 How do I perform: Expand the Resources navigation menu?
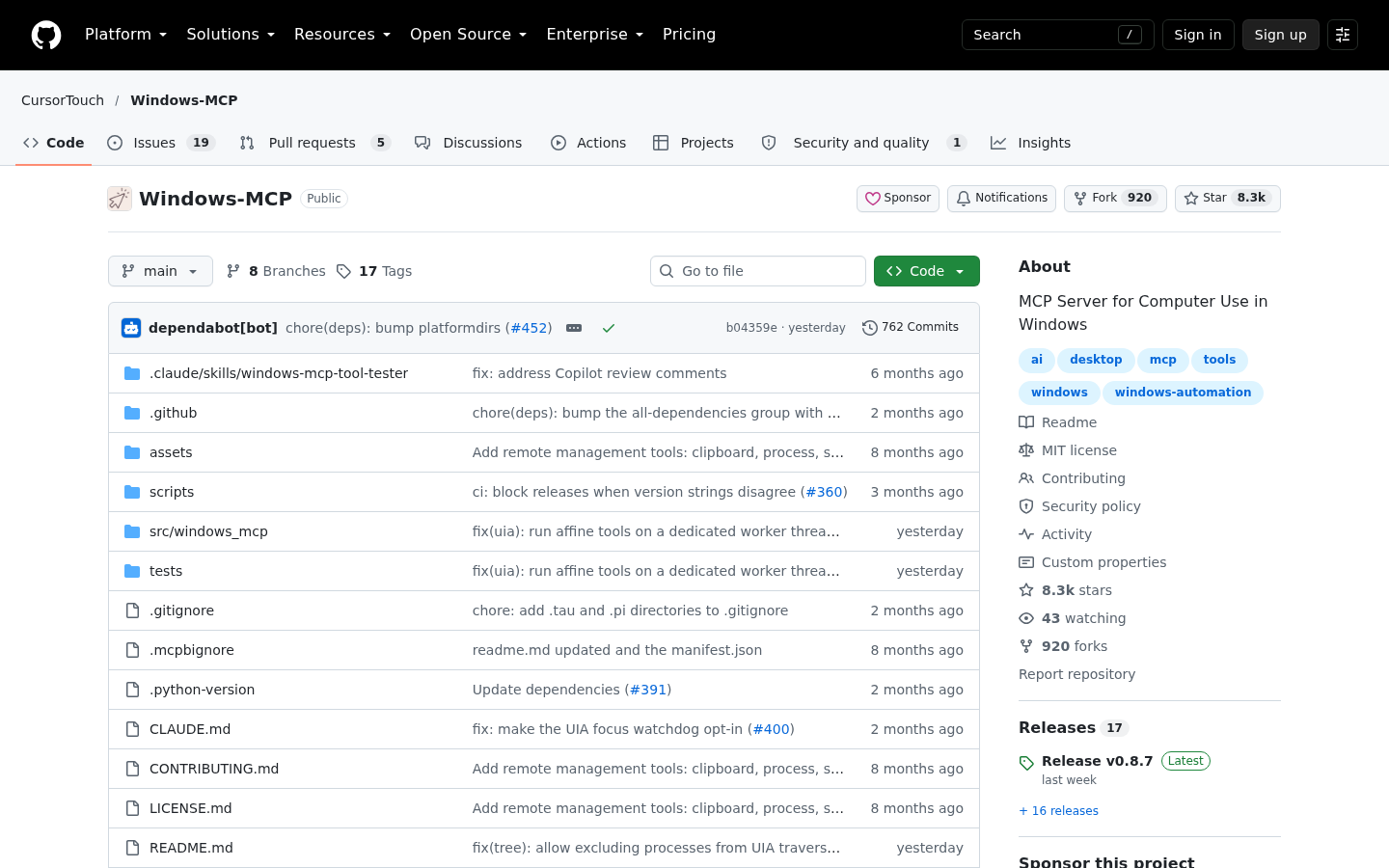(x=342, y=35)
